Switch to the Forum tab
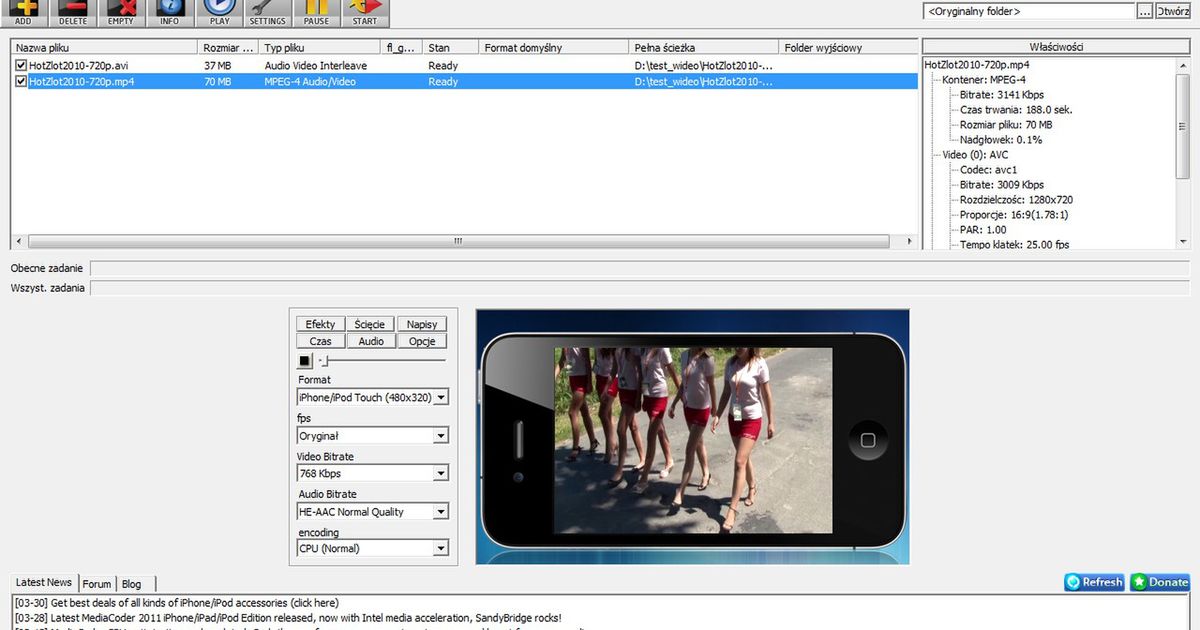This screenshot has width=1200, height=630. 96,584
